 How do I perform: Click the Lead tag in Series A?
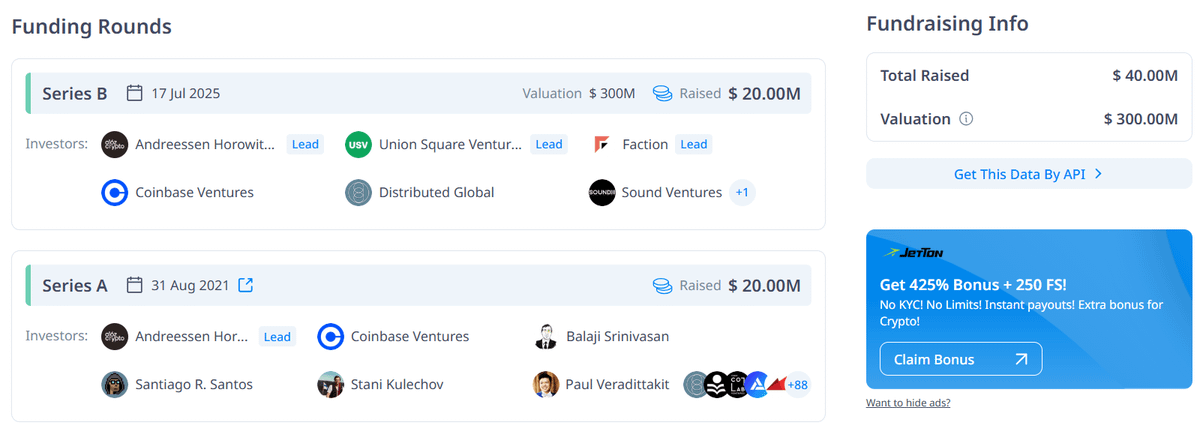pos(277,337)
